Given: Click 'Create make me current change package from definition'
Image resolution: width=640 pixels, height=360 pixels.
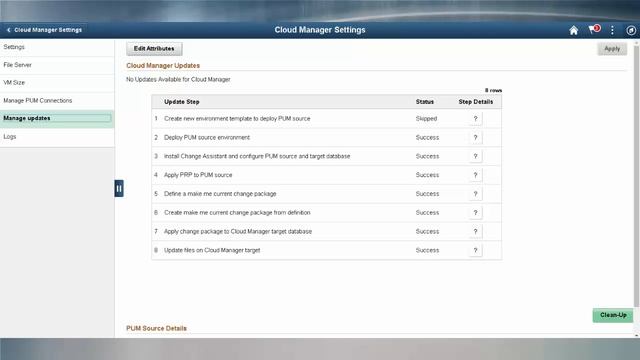Looking at the screenshot, I should coord(237,213).
